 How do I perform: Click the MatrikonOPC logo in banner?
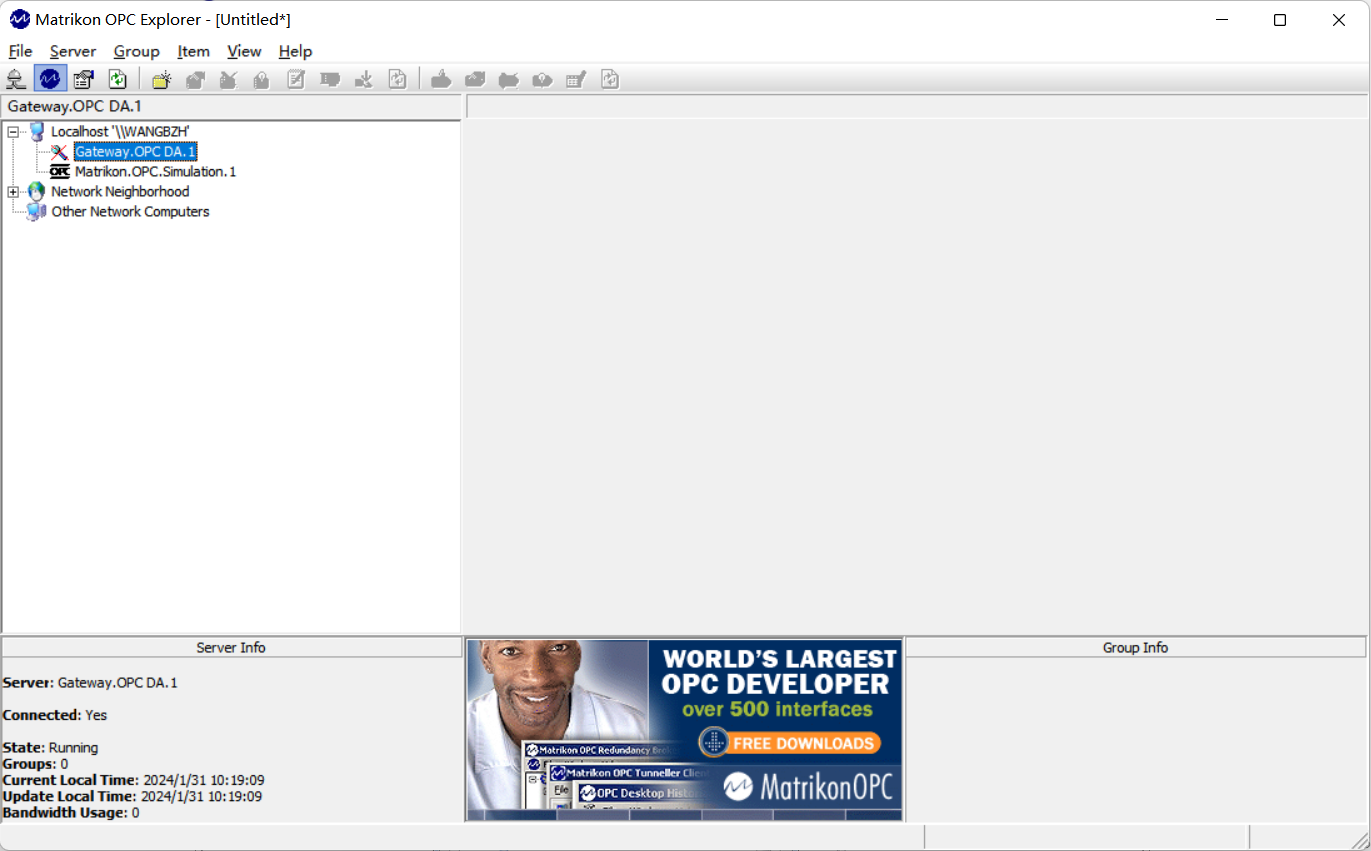click(807, 786)
